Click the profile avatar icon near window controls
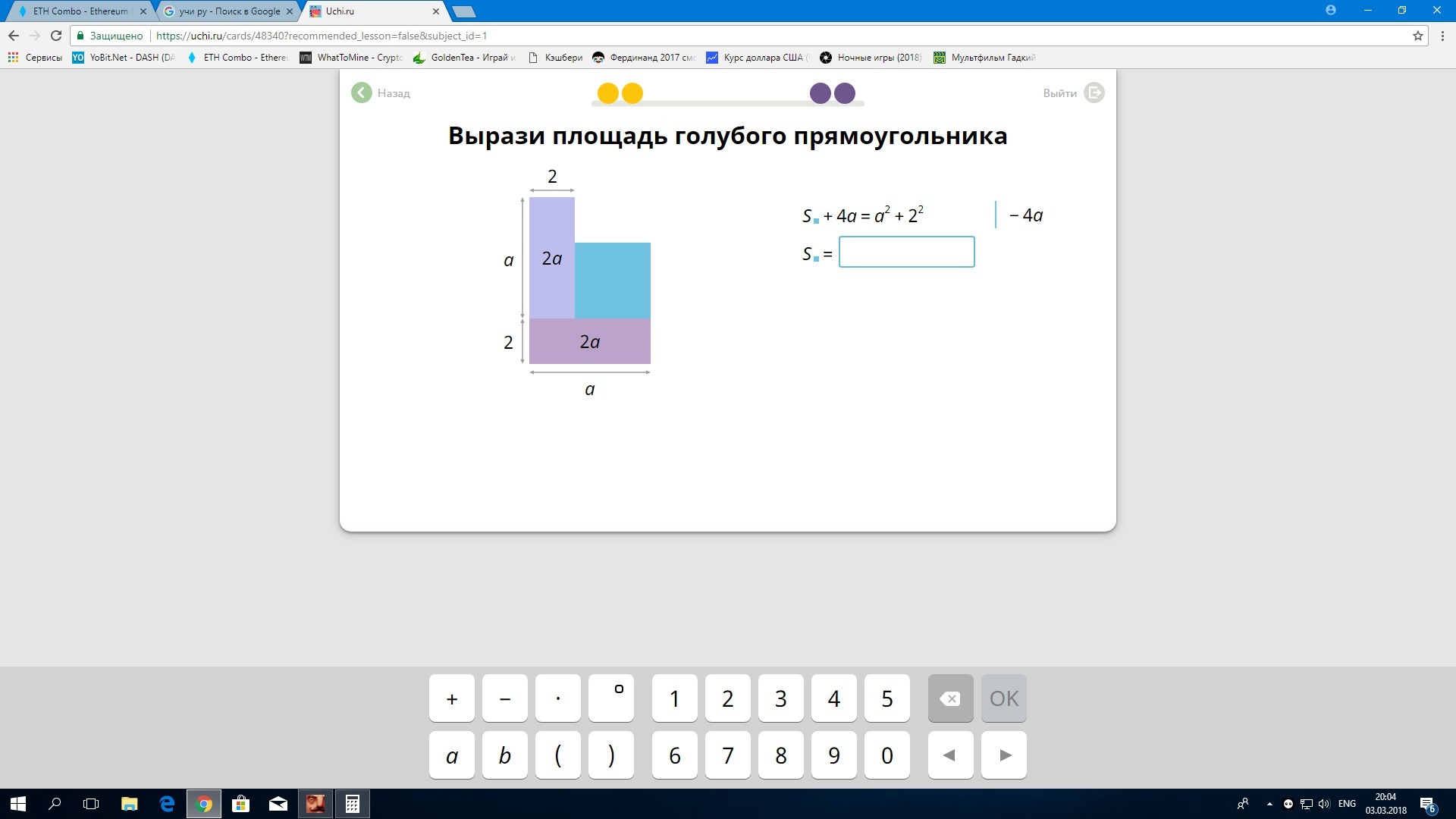The height and width of the screenshot is (819, 1456). tap(1332, 10)
